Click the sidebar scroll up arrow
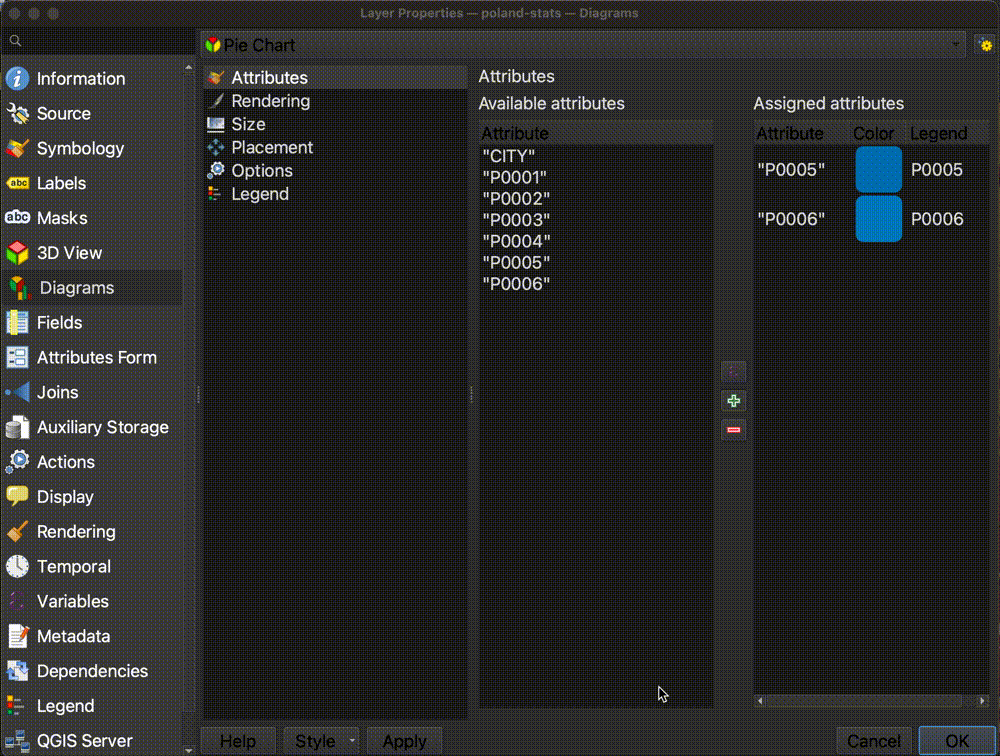The width and height of the screenshot is (1000, 756). pyautogui.click(x=188, y=67)
